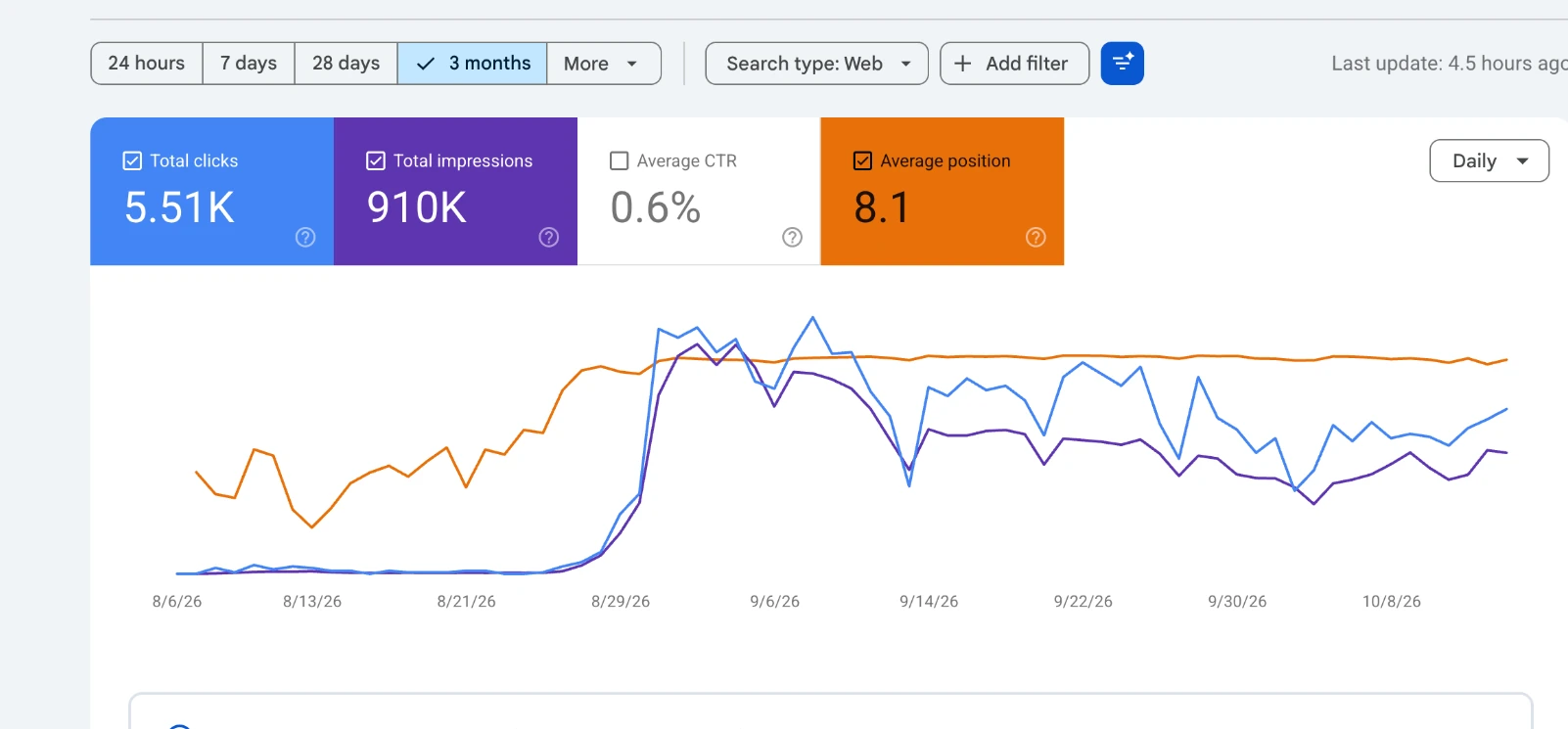Click the 8/21/26 axis date label

point(466,602)
